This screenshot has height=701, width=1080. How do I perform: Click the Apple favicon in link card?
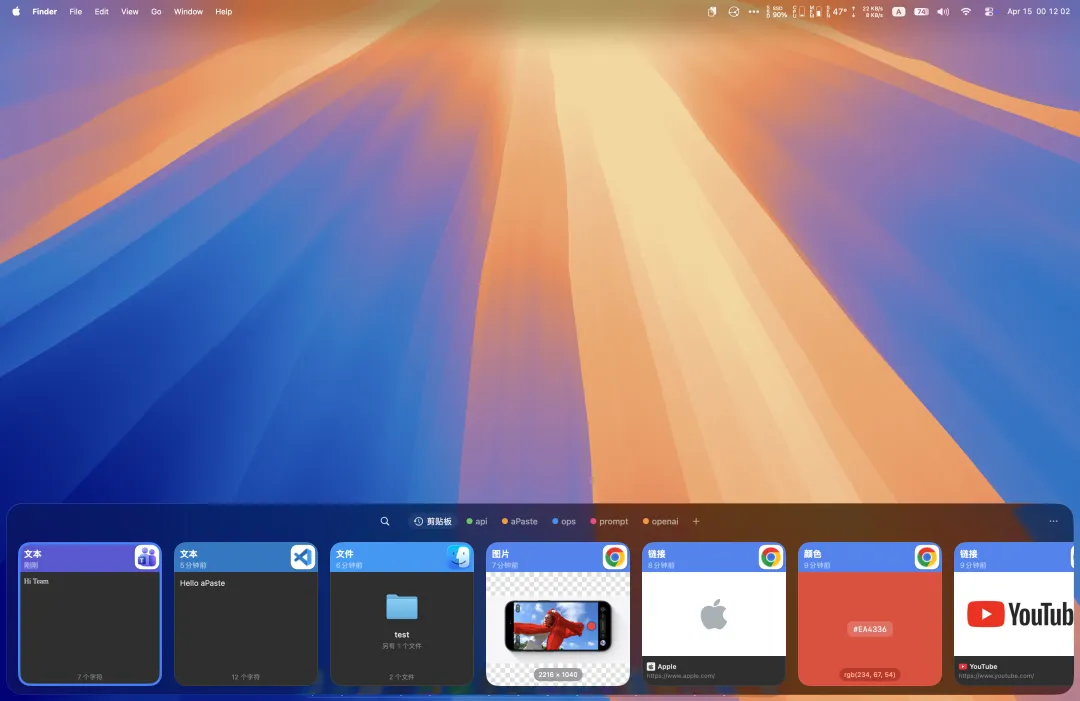click(650, 667)
